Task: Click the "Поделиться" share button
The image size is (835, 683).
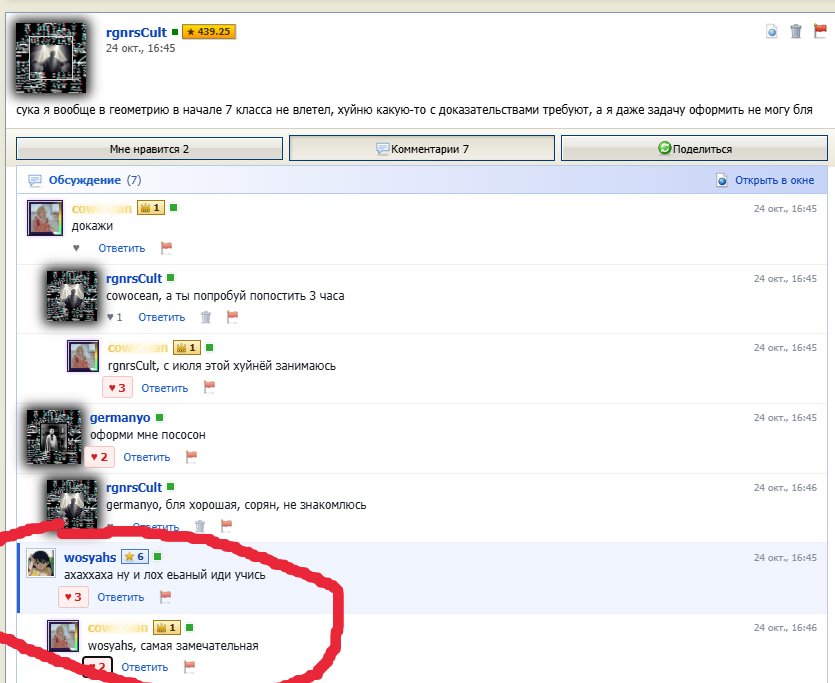Action: click(694, 148)
